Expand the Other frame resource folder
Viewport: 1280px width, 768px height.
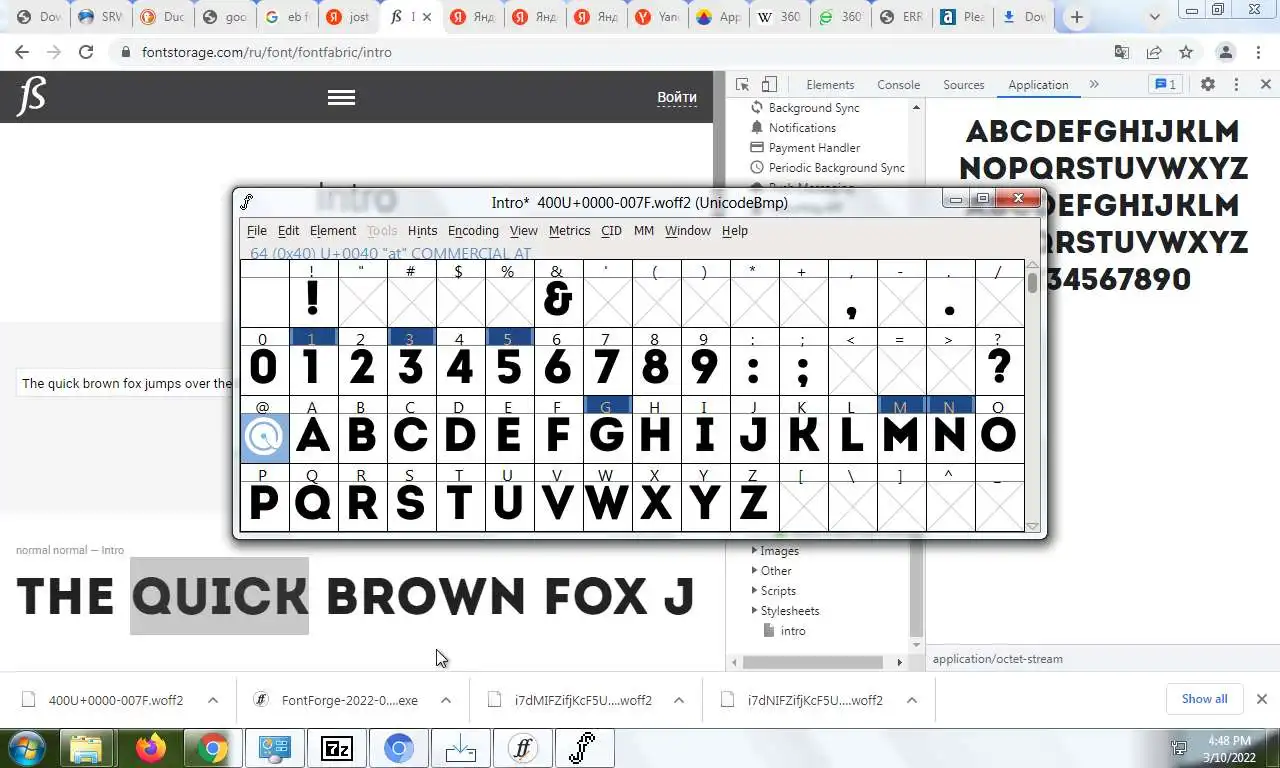[755, 571]
